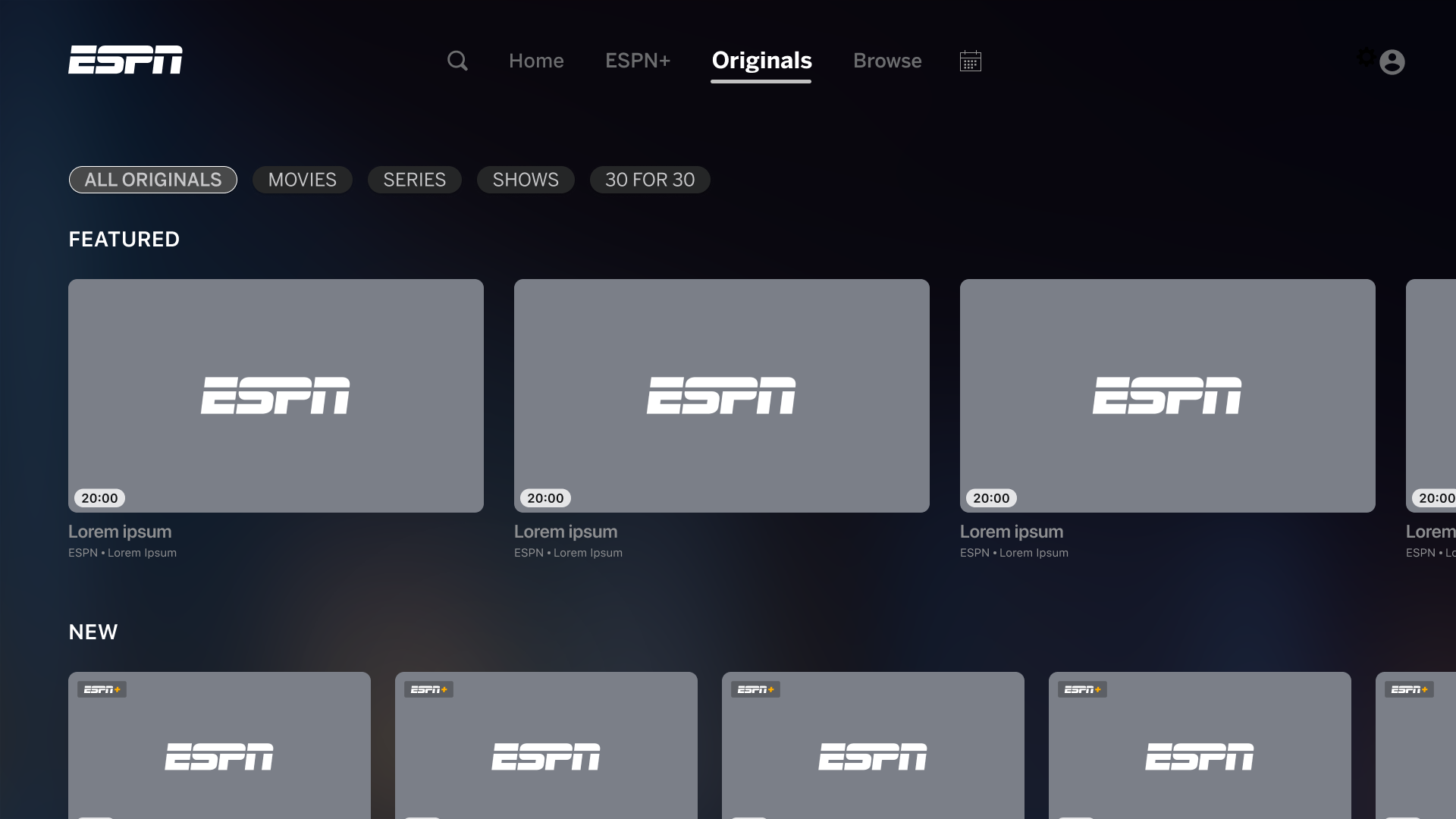Click the ESPN+ badge on second New card
1456x819 pixels.
428,689
